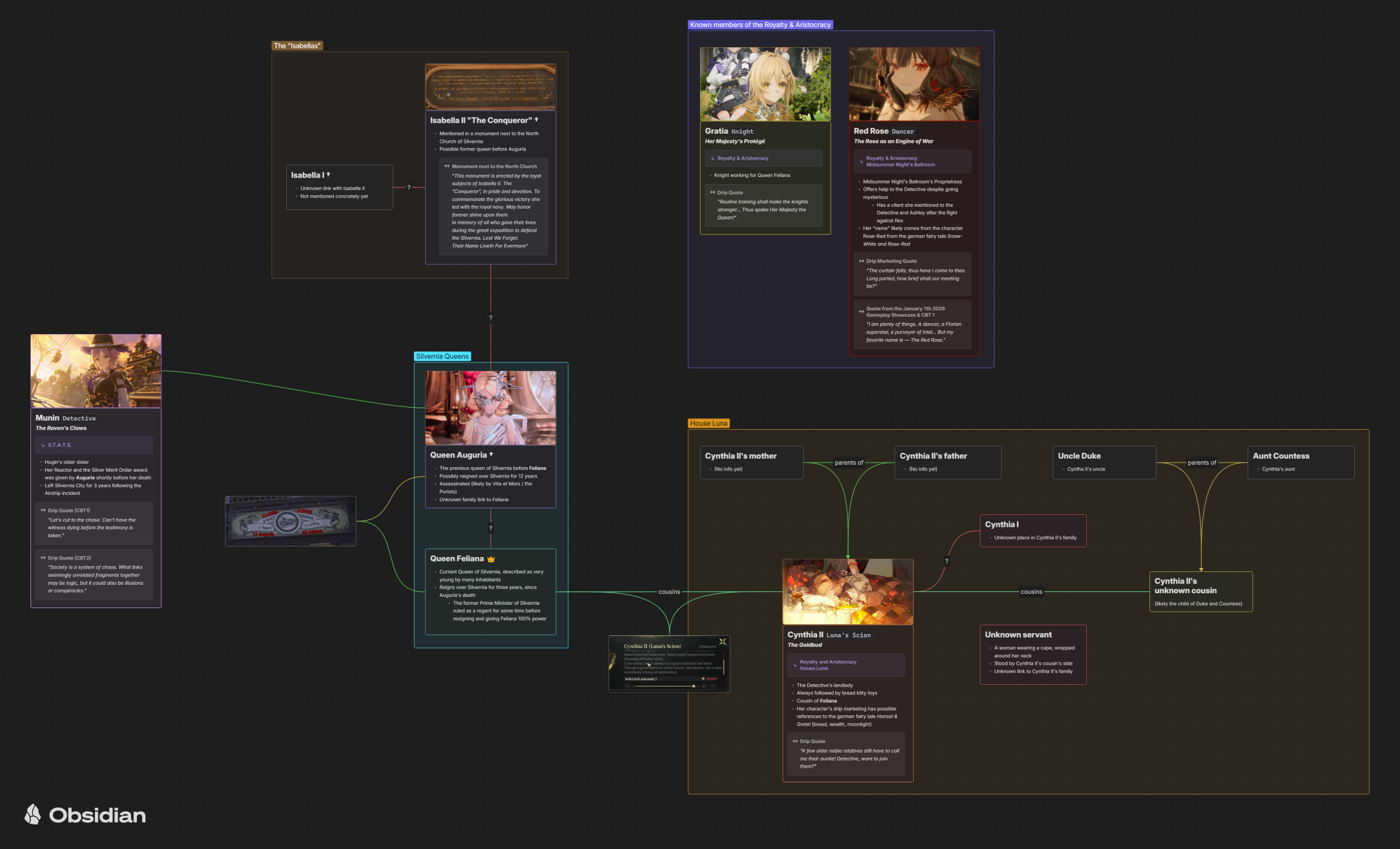Open Royalty and Aristocracy link in Cynthia II's card
Screen dimensions: 1400x849
pyautogui.click(x=828, y=662)
